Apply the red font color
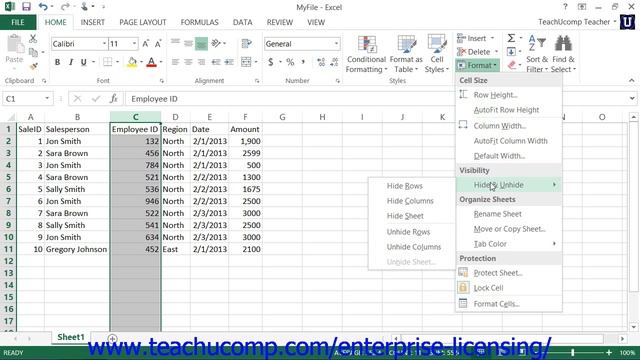Image resolution: width=640 pixels, height=360 pixels. coord(151,62)
